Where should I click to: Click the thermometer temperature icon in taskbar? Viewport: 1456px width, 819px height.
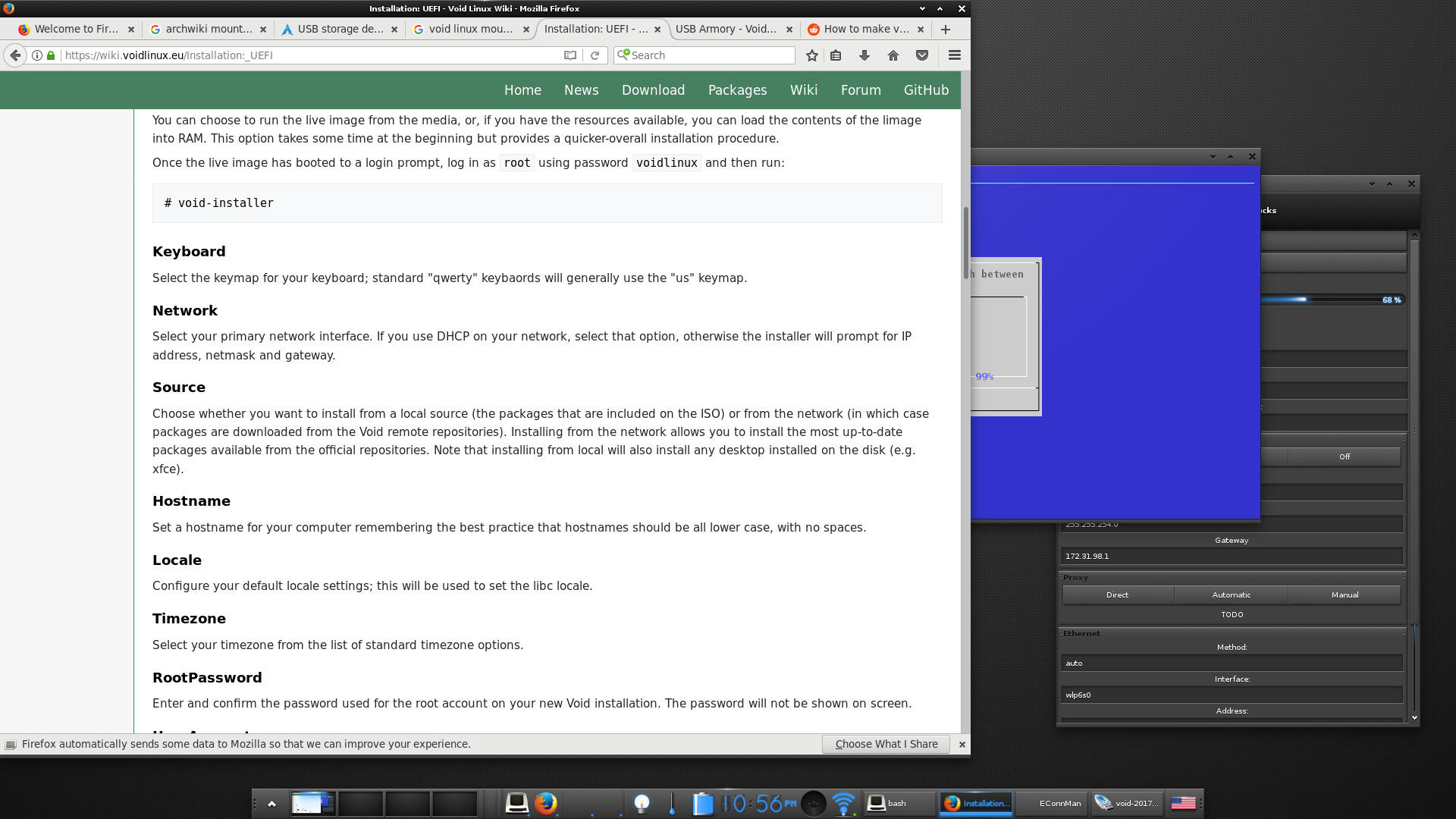pyautogui.click(x=672, y=804)
